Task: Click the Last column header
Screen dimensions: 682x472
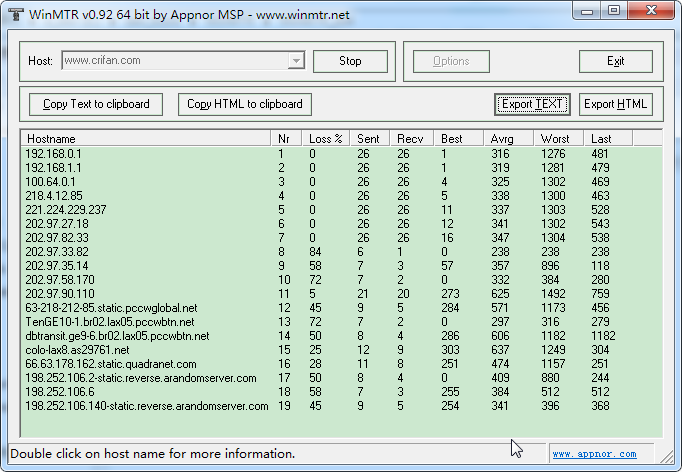Action: 608,139
